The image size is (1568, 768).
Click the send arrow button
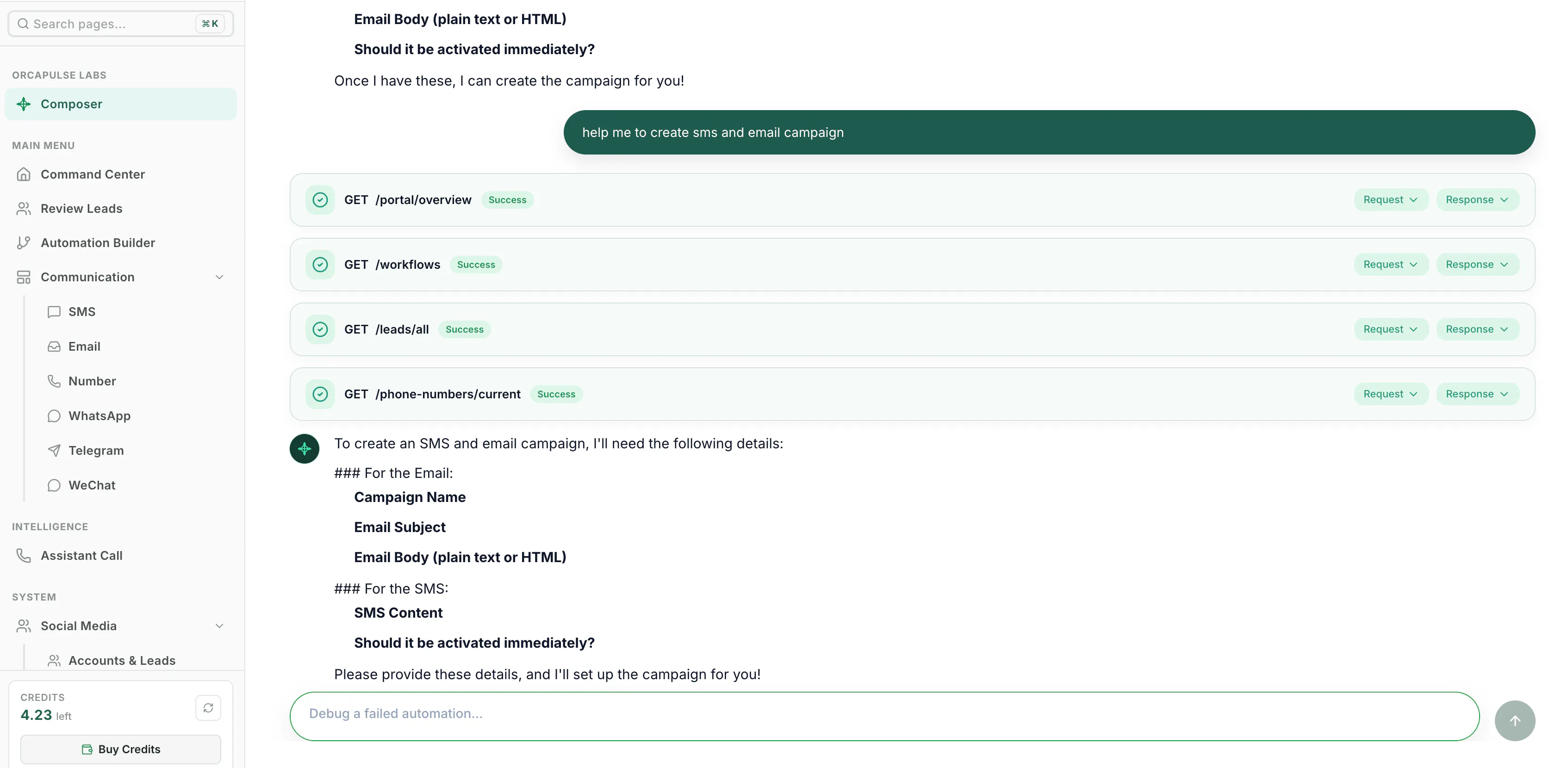pyautogui.click(x=1514, y=720)
